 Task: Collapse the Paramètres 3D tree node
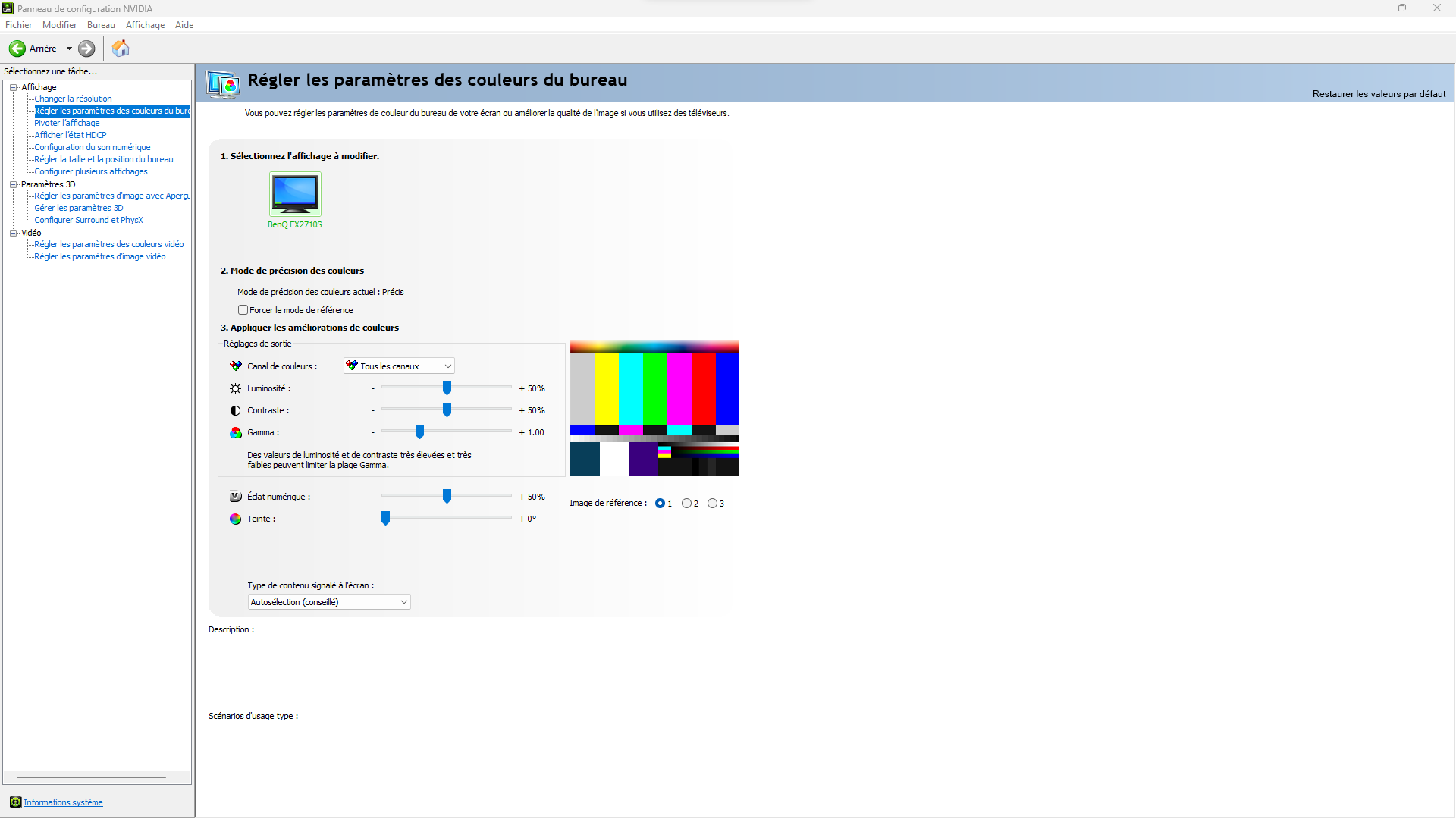point(13,184)
